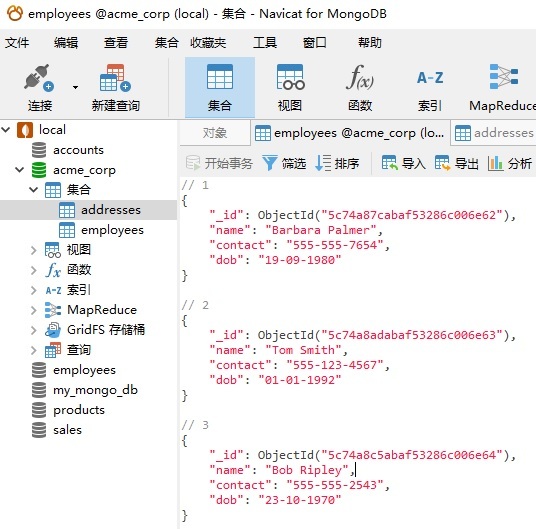Click 导出 export button
Viewport: 536px width, 529px height.
click(456, 163)
